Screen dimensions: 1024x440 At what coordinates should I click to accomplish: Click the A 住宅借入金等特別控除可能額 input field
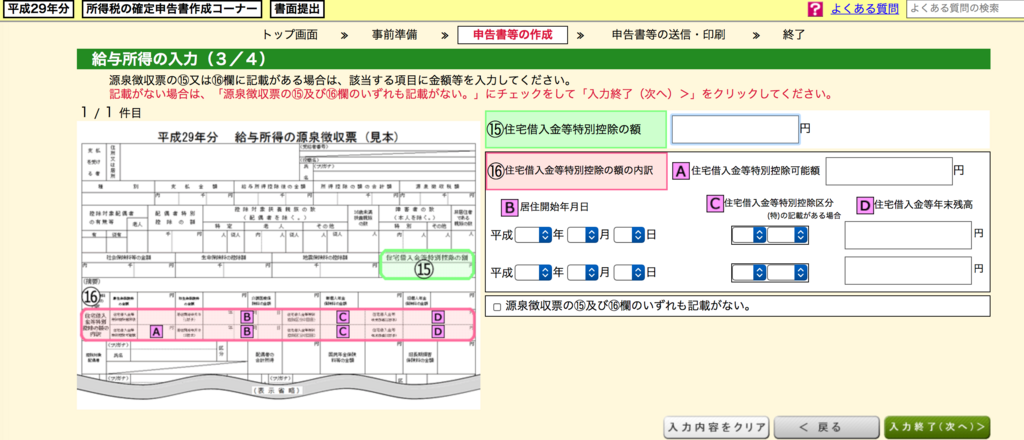(888, 171)
